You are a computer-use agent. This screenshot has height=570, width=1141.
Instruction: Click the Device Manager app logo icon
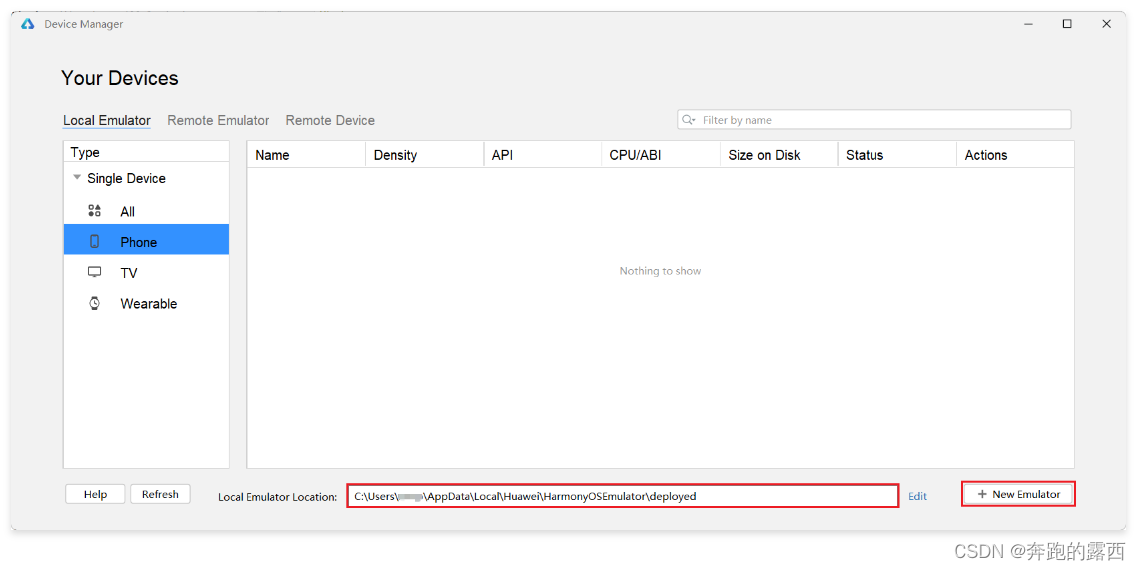(x=28, y=24)
